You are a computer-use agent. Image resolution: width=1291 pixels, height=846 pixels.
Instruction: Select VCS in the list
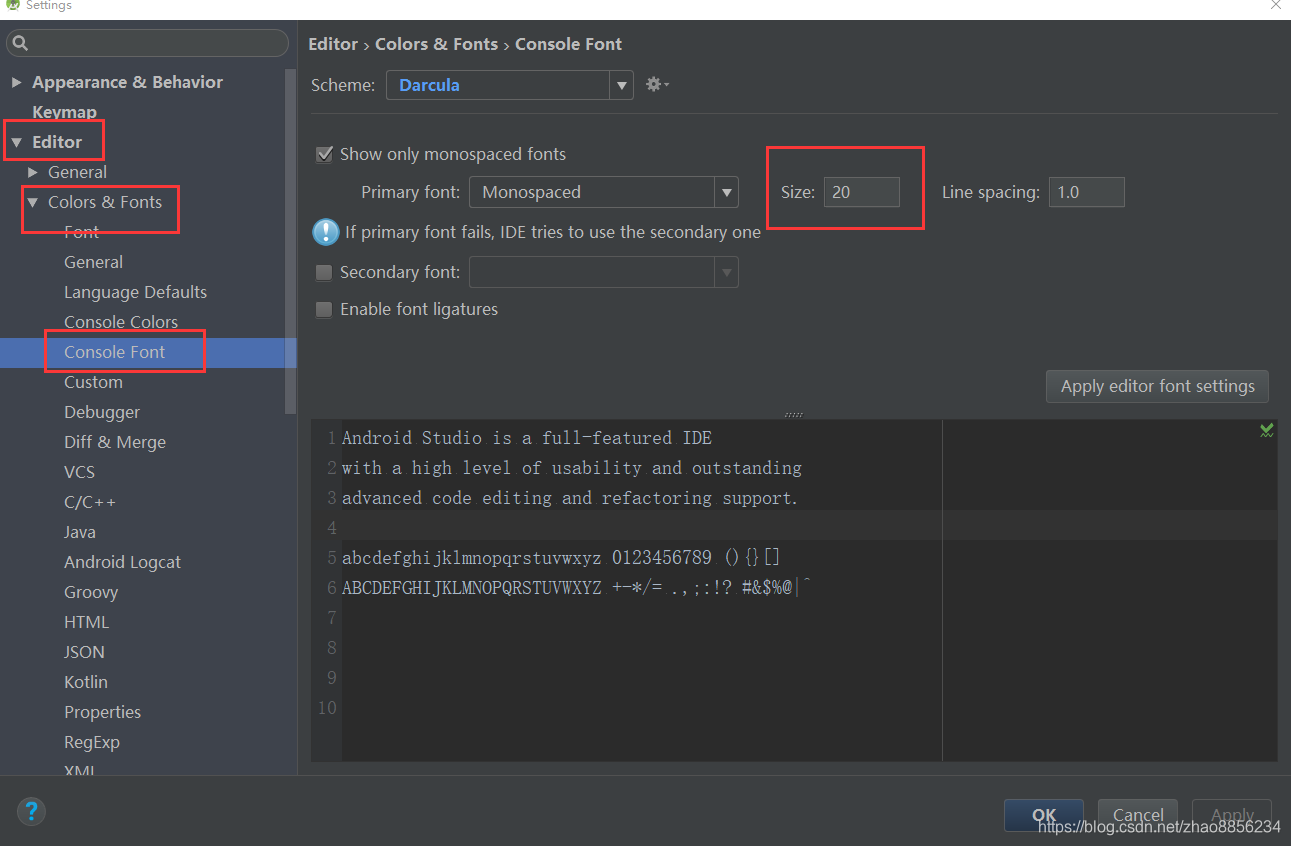[79, 472]
